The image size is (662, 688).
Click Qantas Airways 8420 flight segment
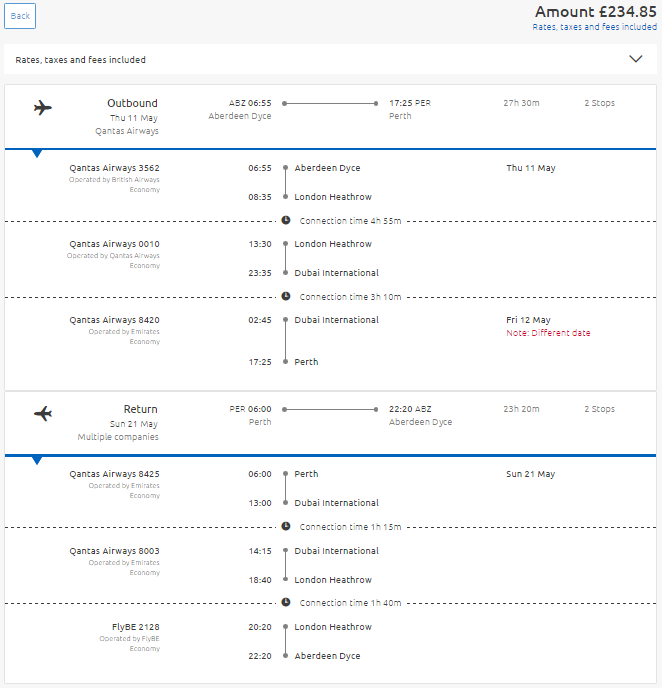(330, 340)
